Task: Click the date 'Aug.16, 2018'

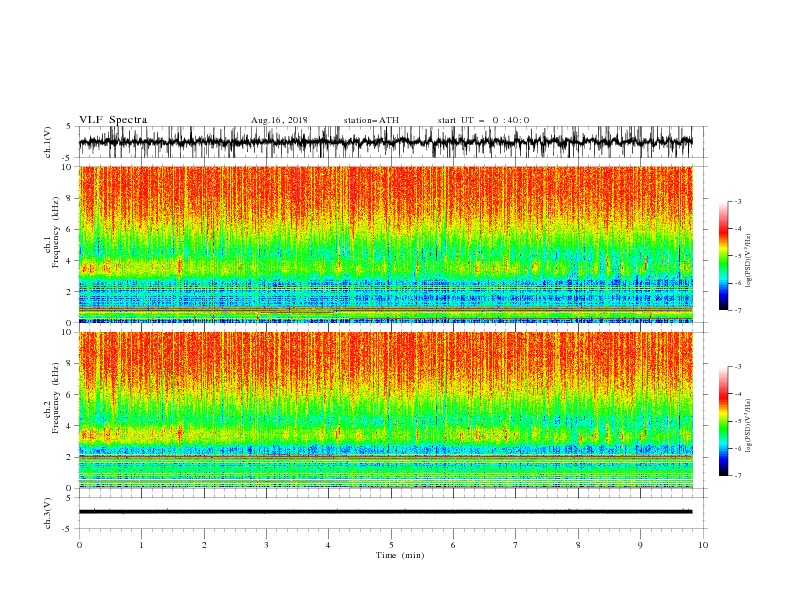Action: point(279,120)
